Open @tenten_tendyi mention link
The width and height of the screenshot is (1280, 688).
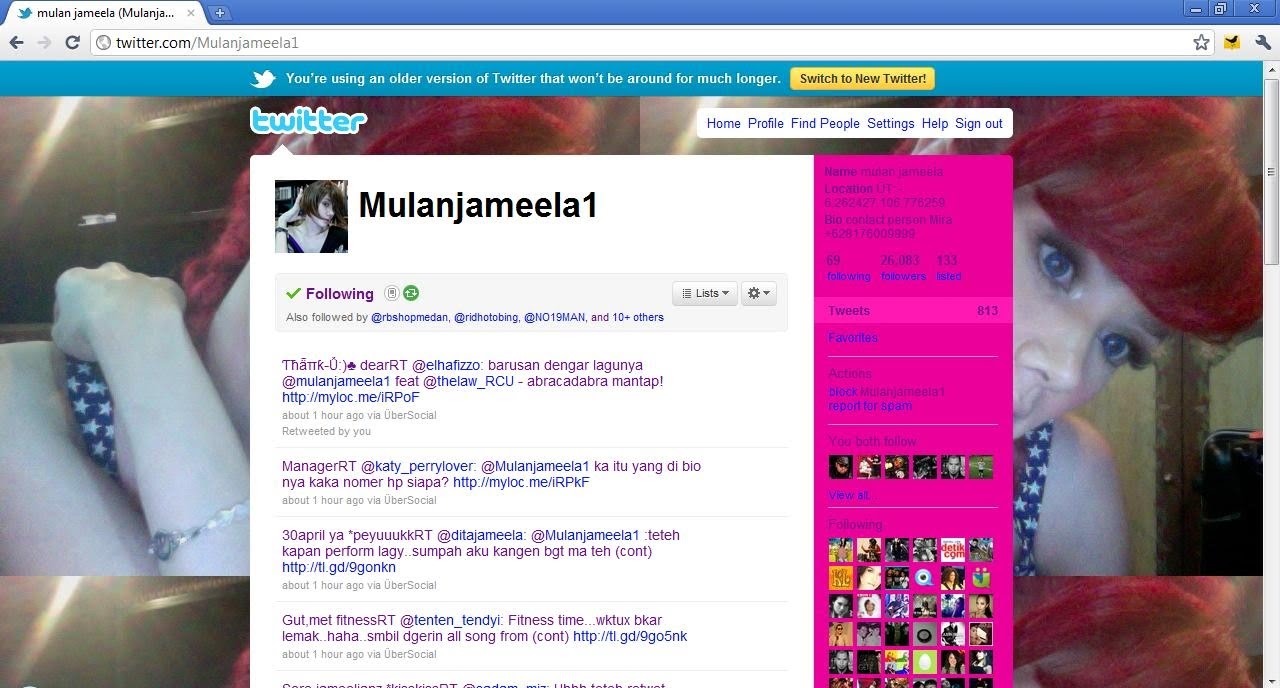[x=449, y=620]
